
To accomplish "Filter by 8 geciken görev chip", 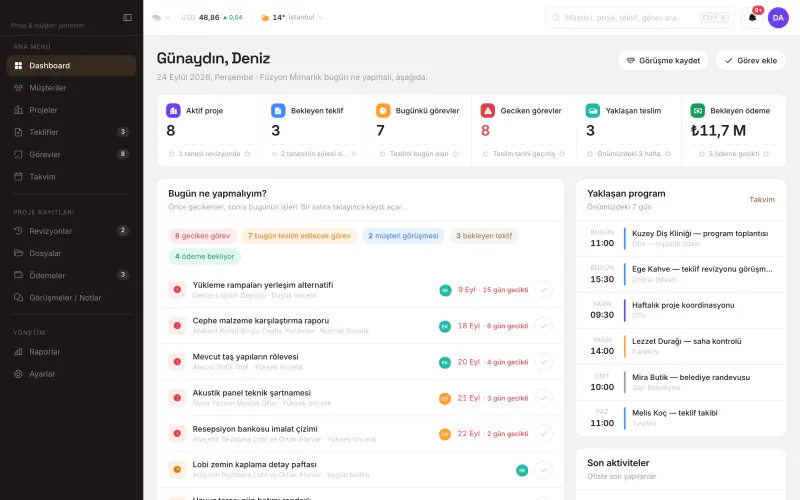I will click(203, 236).
